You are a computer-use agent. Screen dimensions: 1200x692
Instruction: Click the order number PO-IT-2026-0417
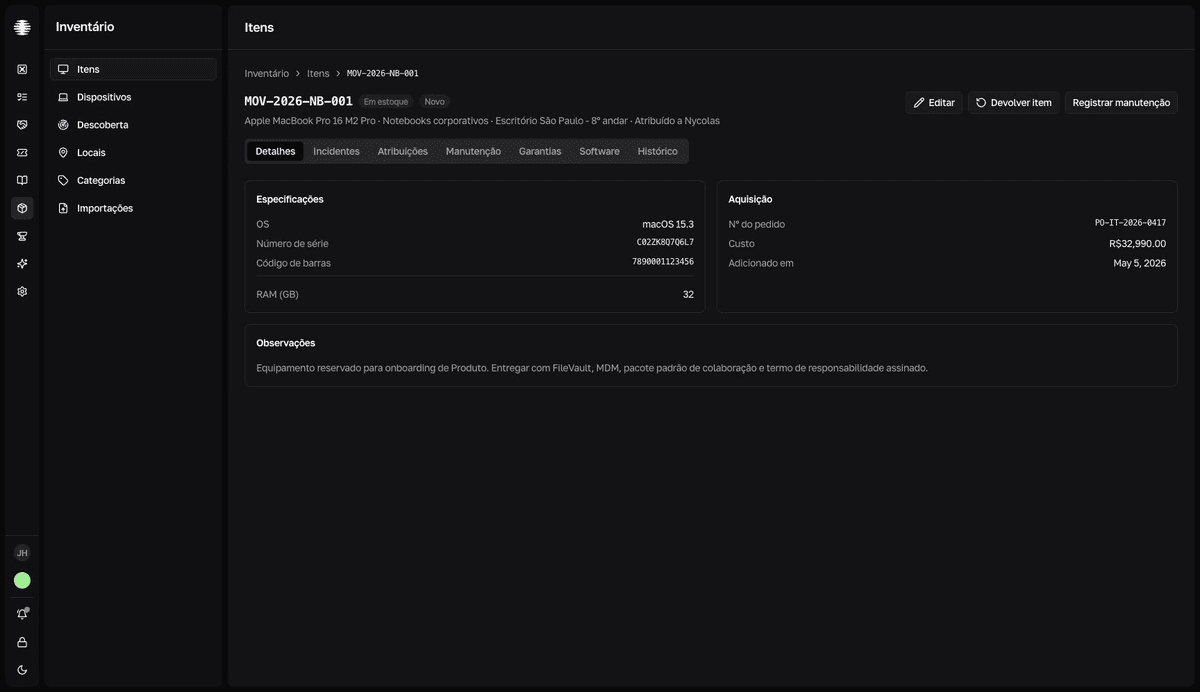(1131, 224)
